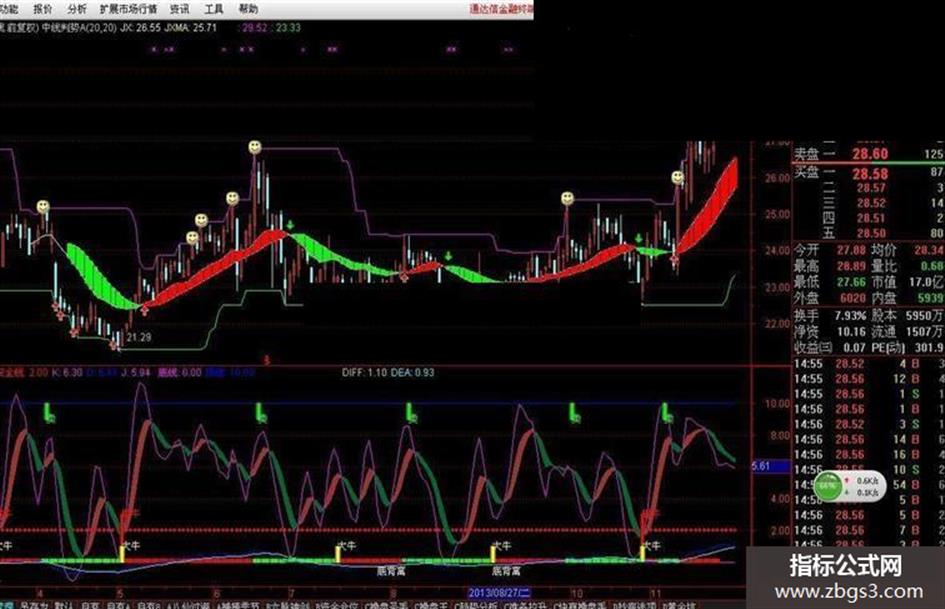Image resolution: width=945 pixels, height=609 pixels.
Task: Click the JXMA: 25.71 indicator readout
Action: click(x=189, y=28)
